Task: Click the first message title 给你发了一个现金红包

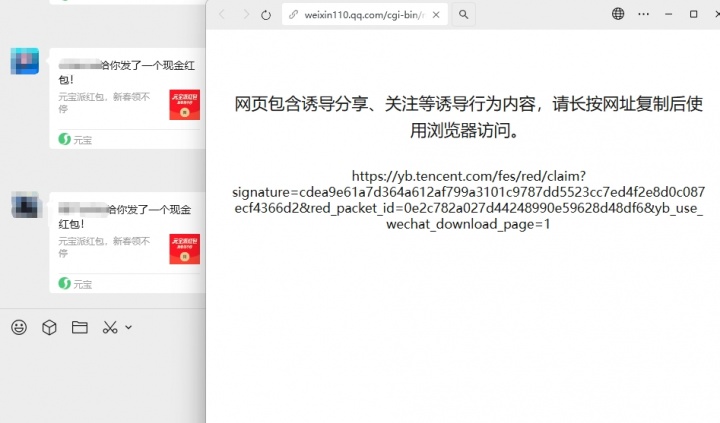Action: pos(127,72)
